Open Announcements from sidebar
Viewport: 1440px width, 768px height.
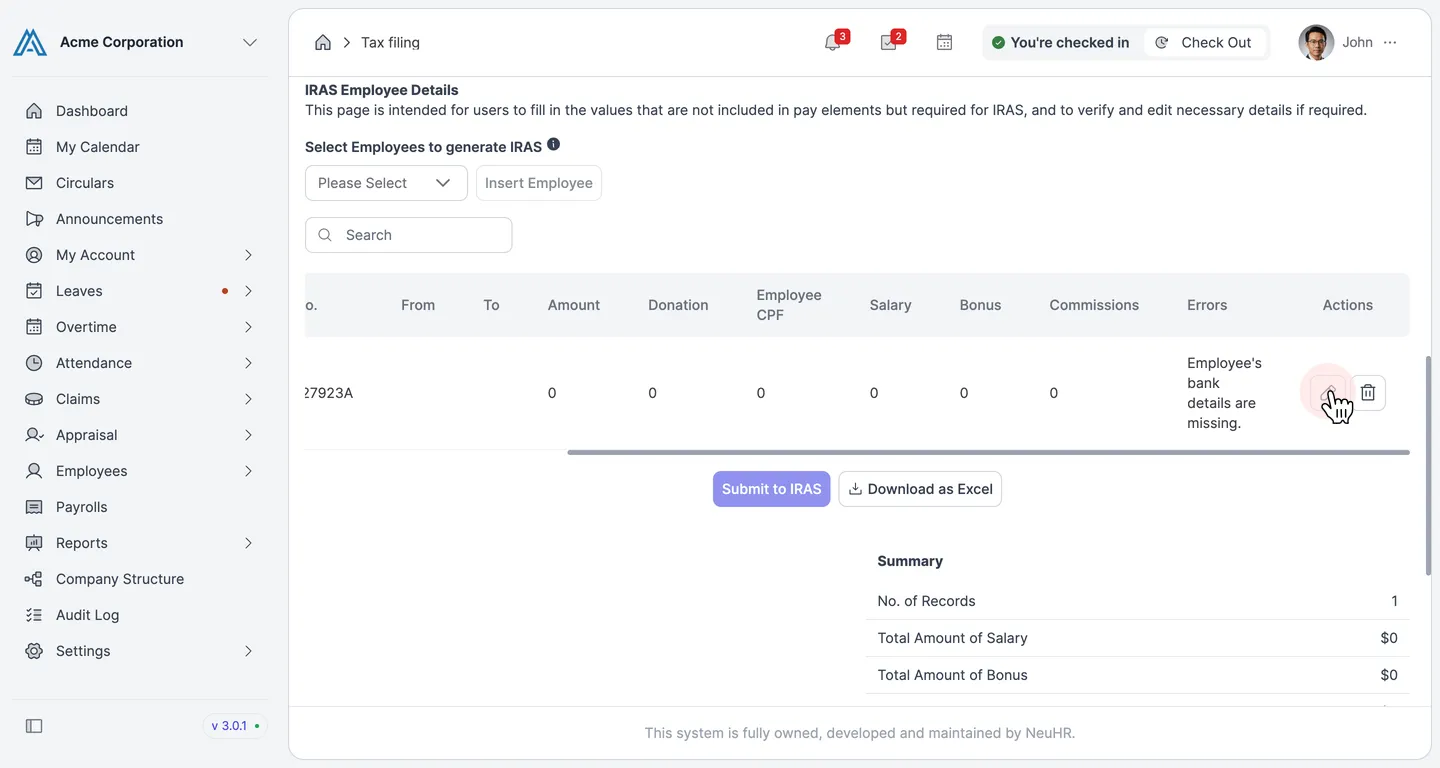pyautogui.click(x=140, y=219)
